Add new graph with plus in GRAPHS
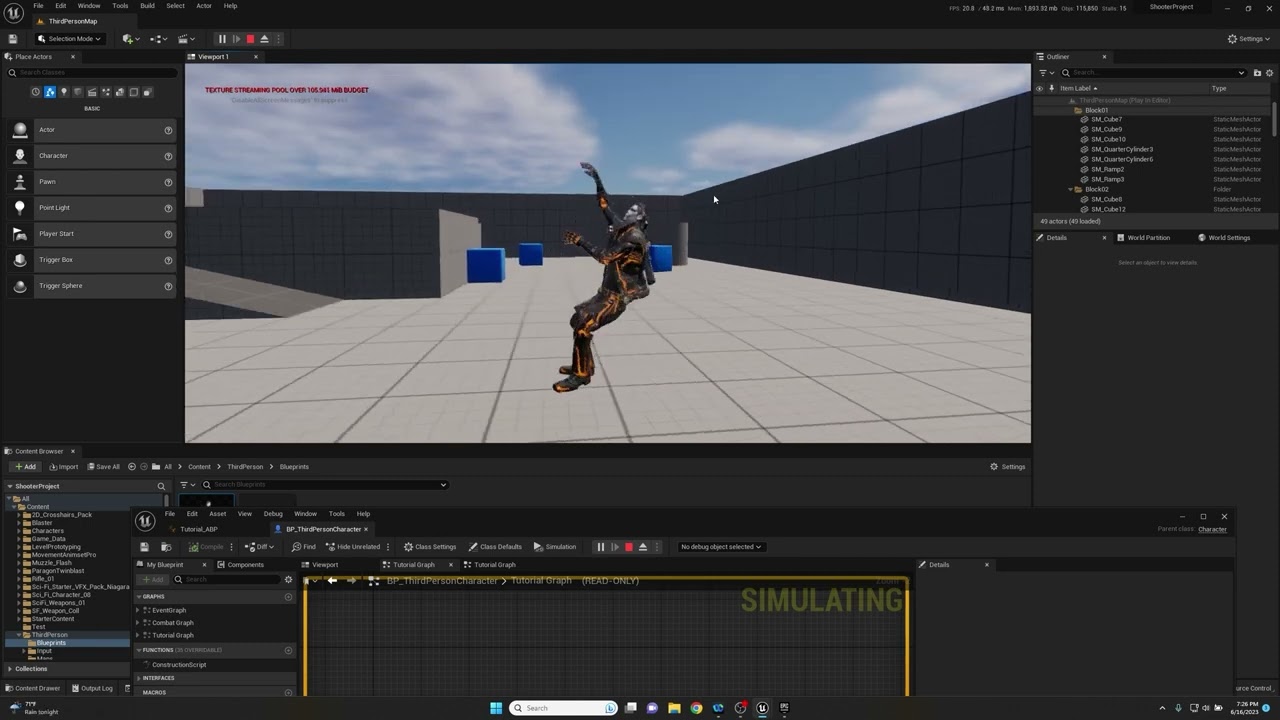 (289, 597)
